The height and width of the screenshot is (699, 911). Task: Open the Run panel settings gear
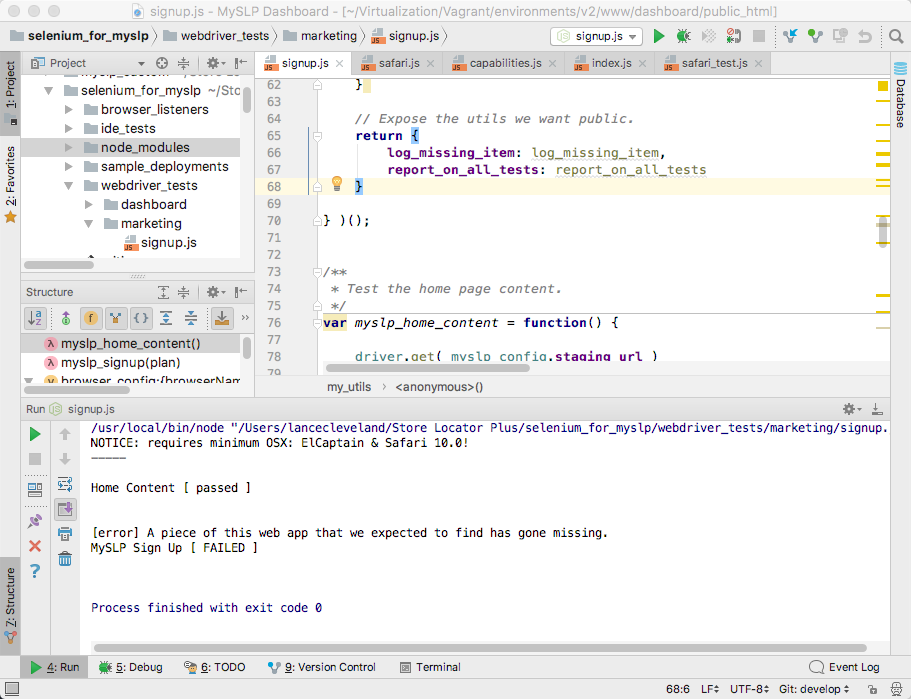(849, 409)
